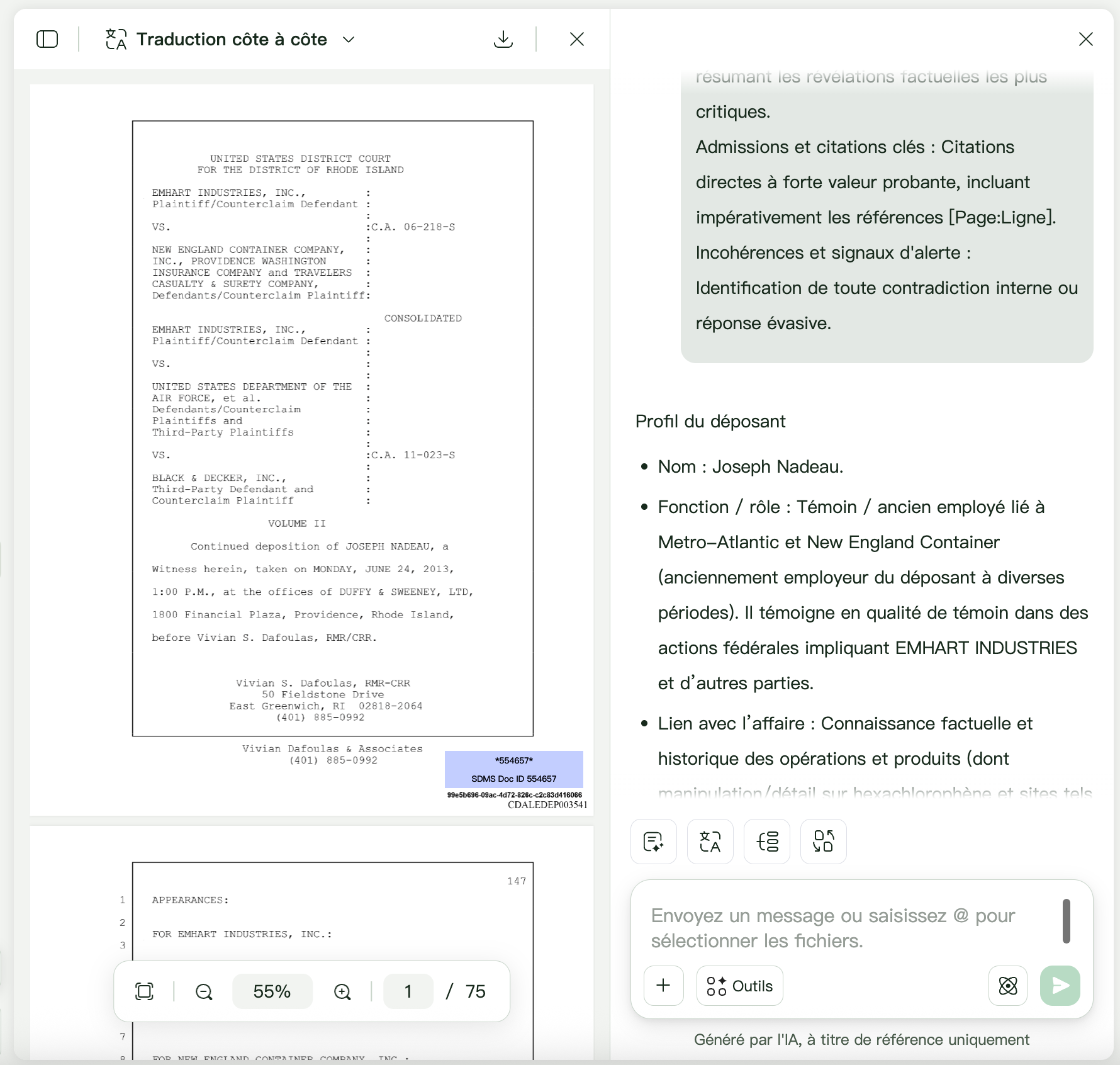The width and height of the screenshot is (1120, 1065).
Task: Click the 'UNITED STATES DISTRICT COURT' heading
Action: (300, 159)
